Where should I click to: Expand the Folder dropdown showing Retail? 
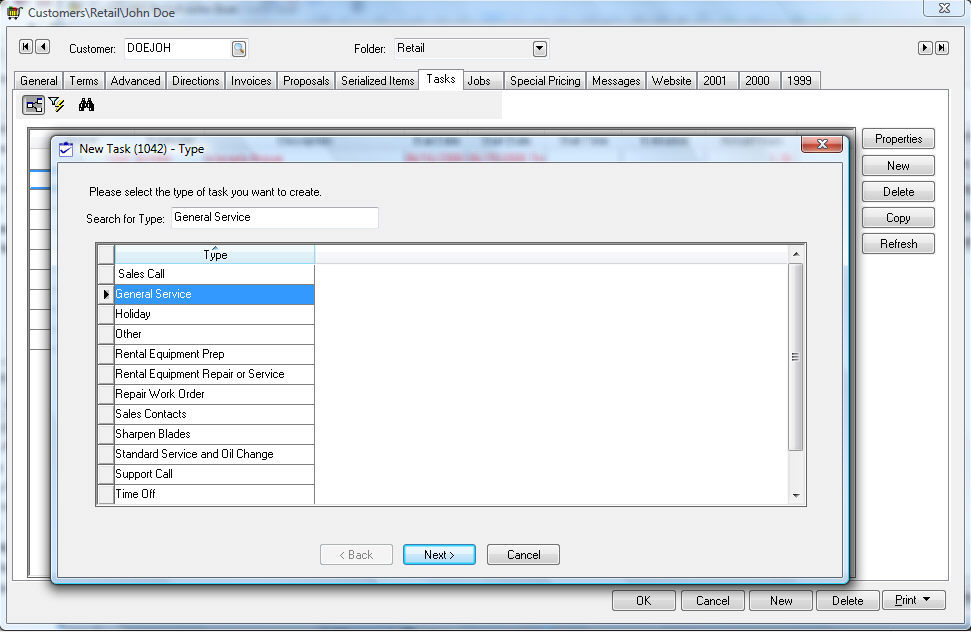pos(540,48)
